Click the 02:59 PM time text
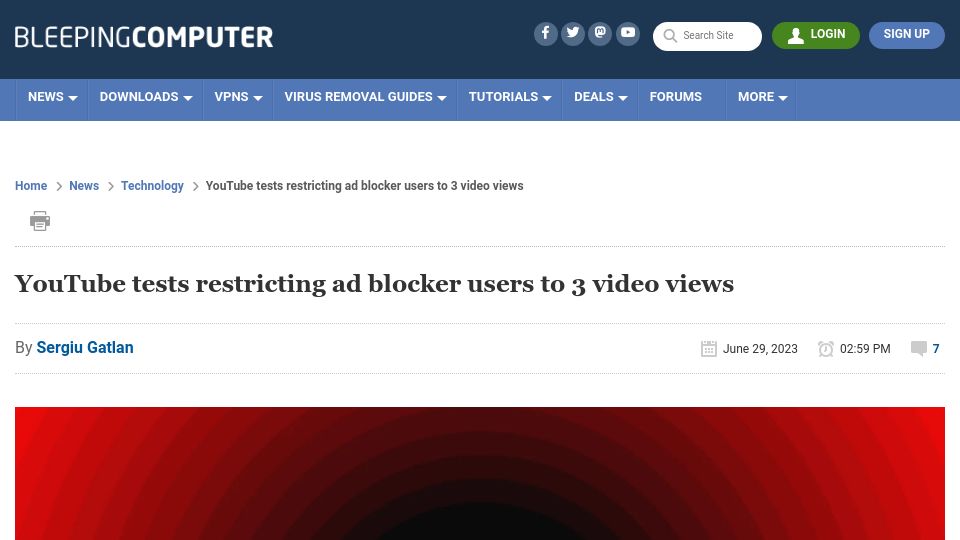 tap(864, 348)
